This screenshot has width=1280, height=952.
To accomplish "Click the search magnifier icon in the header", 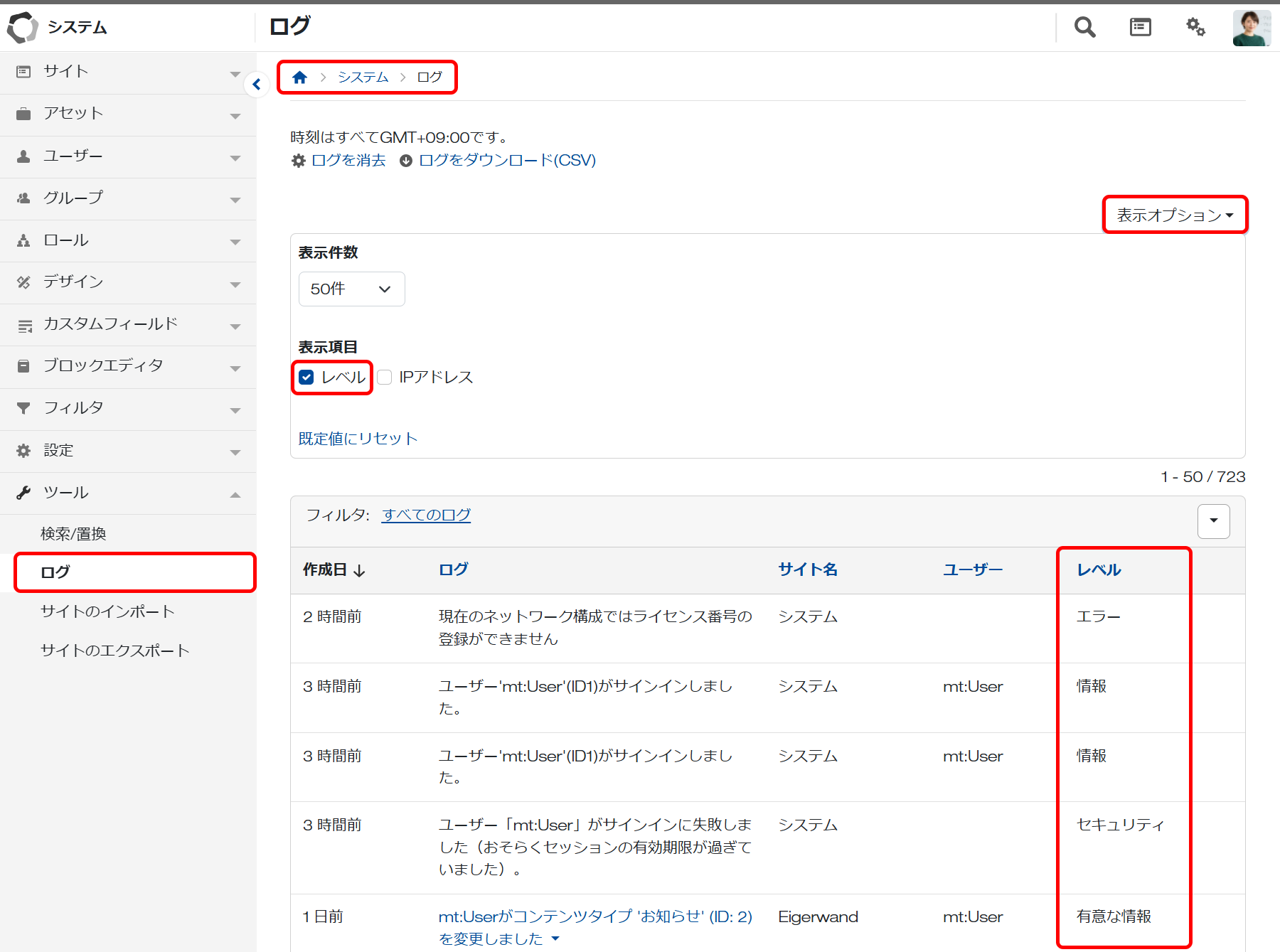I will coord(1084,27).
